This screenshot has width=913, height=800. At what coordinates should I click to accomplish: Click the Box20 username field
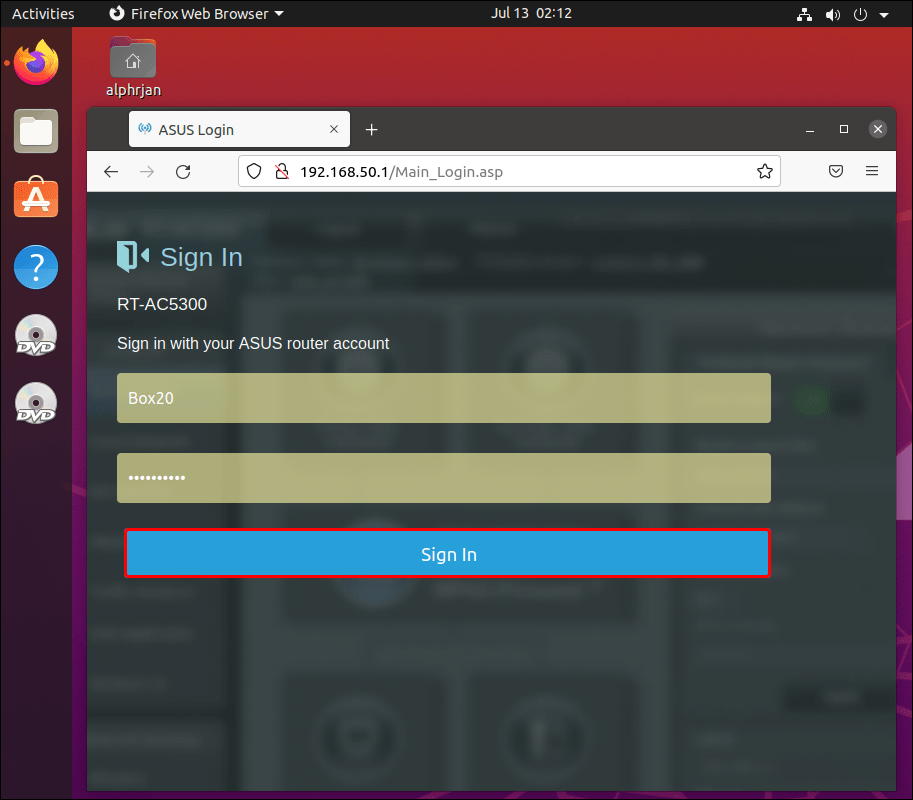click(444, 398)
